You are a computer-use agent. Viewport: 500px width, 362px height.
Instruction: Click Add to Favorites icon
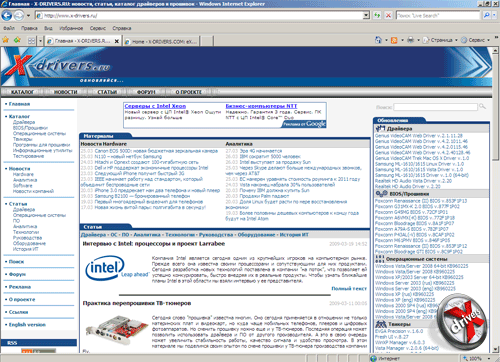(17, 40)
